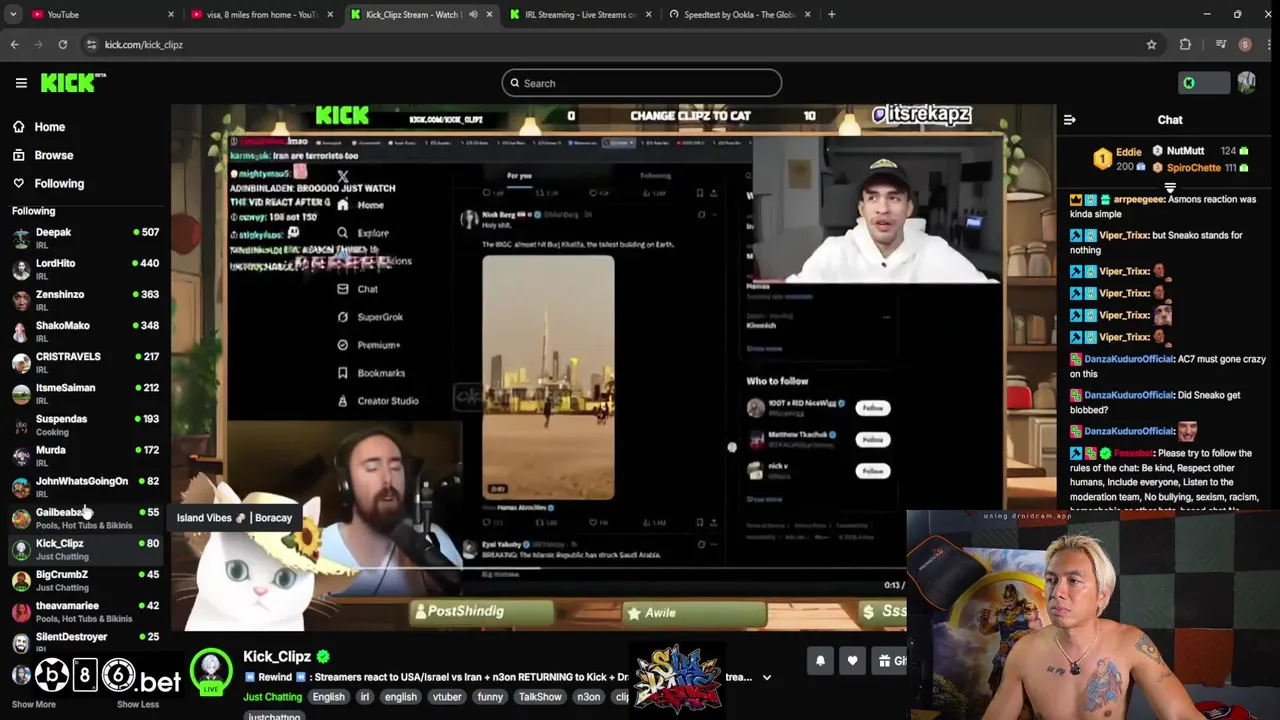Click the Browse icon in sidebar

tap(19, 155)
